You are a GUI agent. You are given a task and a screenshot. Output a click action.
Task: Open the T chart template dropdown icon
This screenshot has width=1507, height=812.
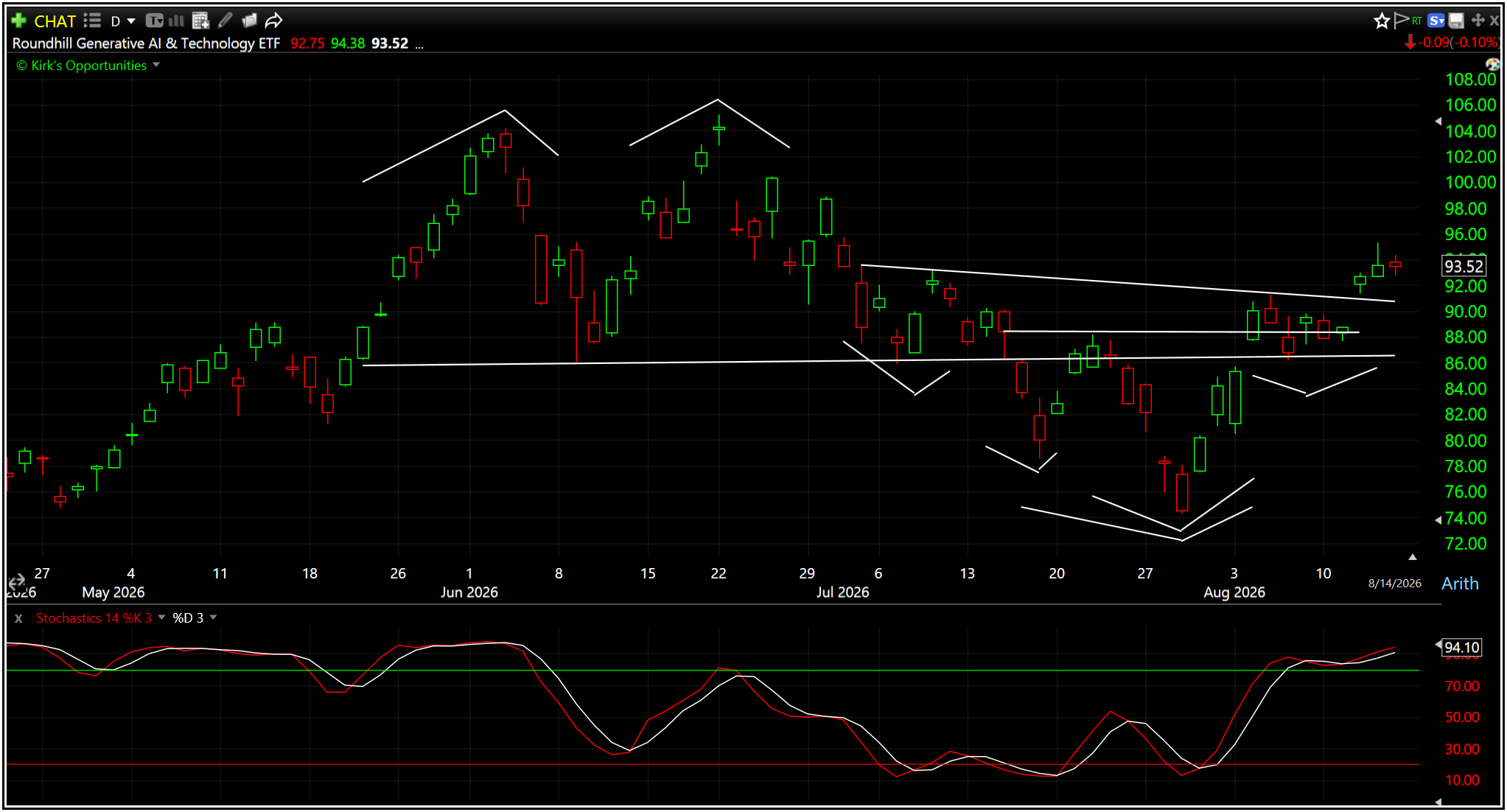click(154, 21)
